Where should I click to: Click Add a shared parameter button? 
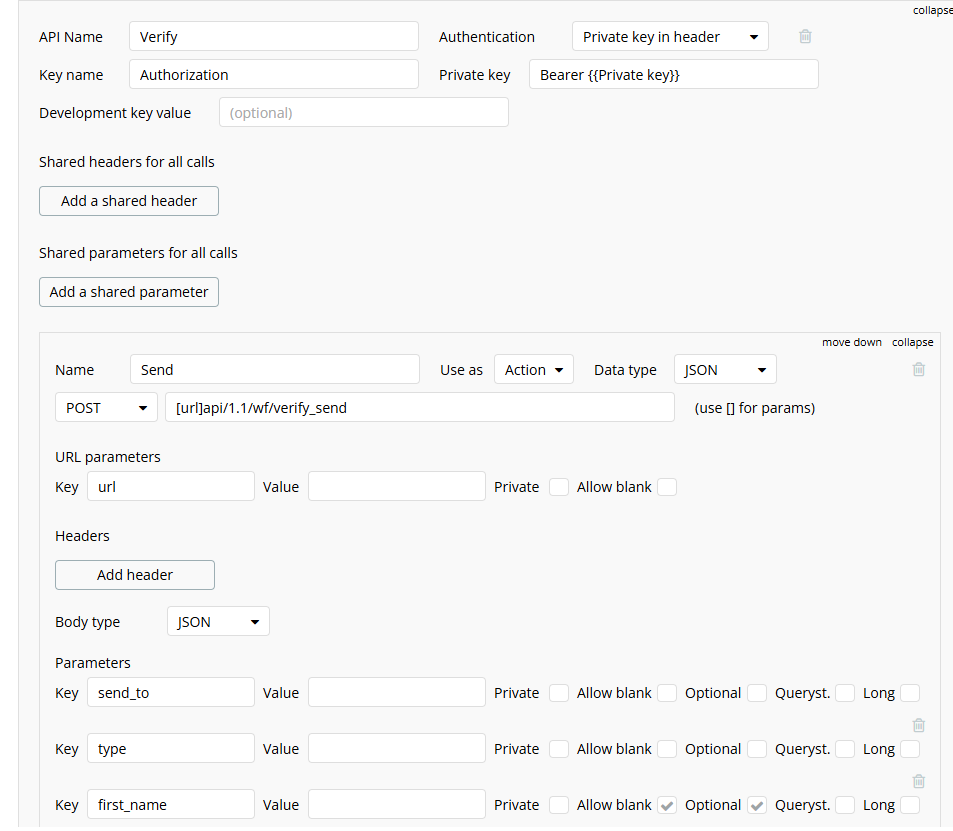click(129, 292)
